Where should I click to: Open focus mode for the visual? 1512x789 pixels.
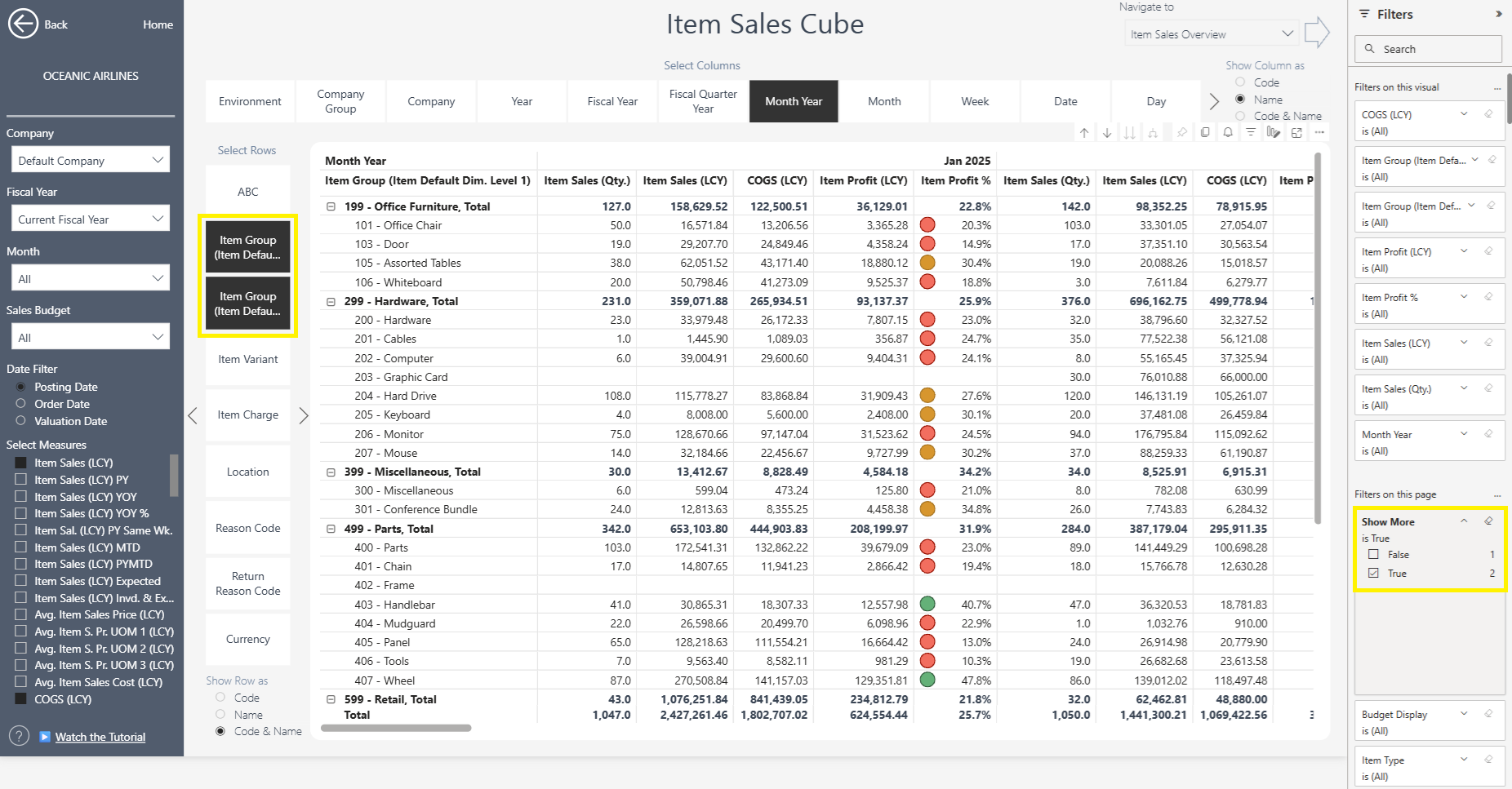tap(1296, 133)
